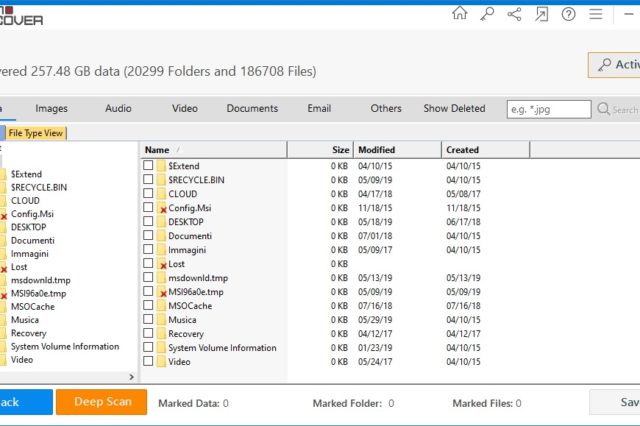Viewport: 640px width, 426px height.
Task: Select System Volume Information in left tree
Action: (x=65, y=347)
